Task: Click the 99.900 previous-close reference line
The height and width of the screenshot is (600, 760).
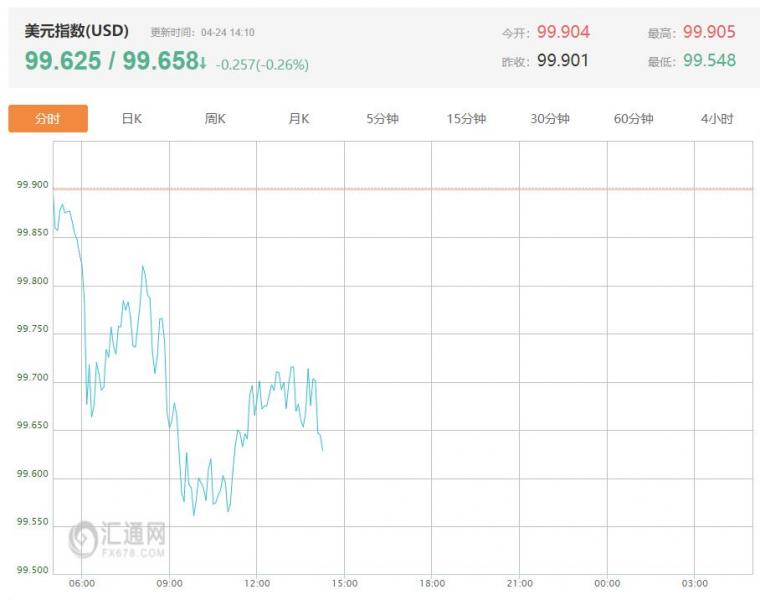Action: [x=403, y=189]
